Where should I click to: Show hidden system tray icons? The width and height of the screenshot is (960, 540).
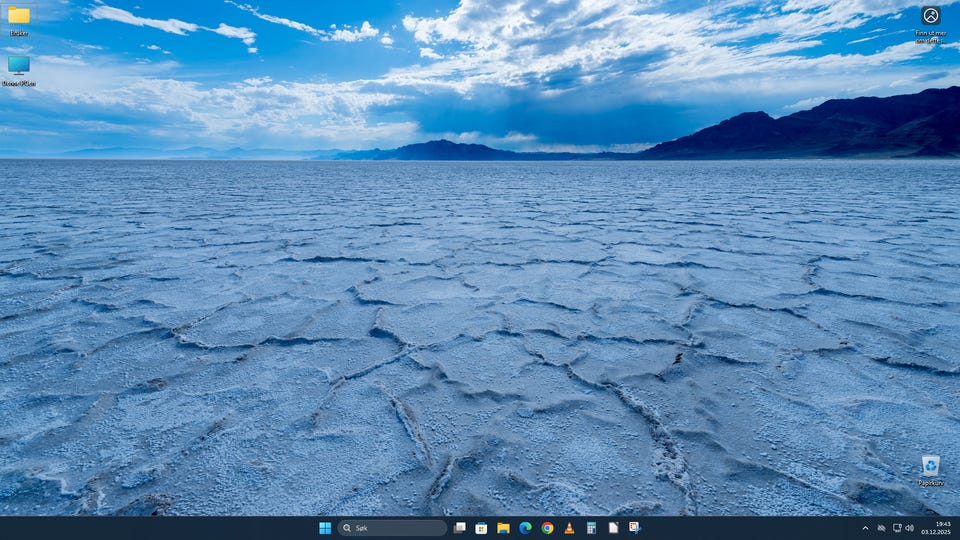(865, 528)
